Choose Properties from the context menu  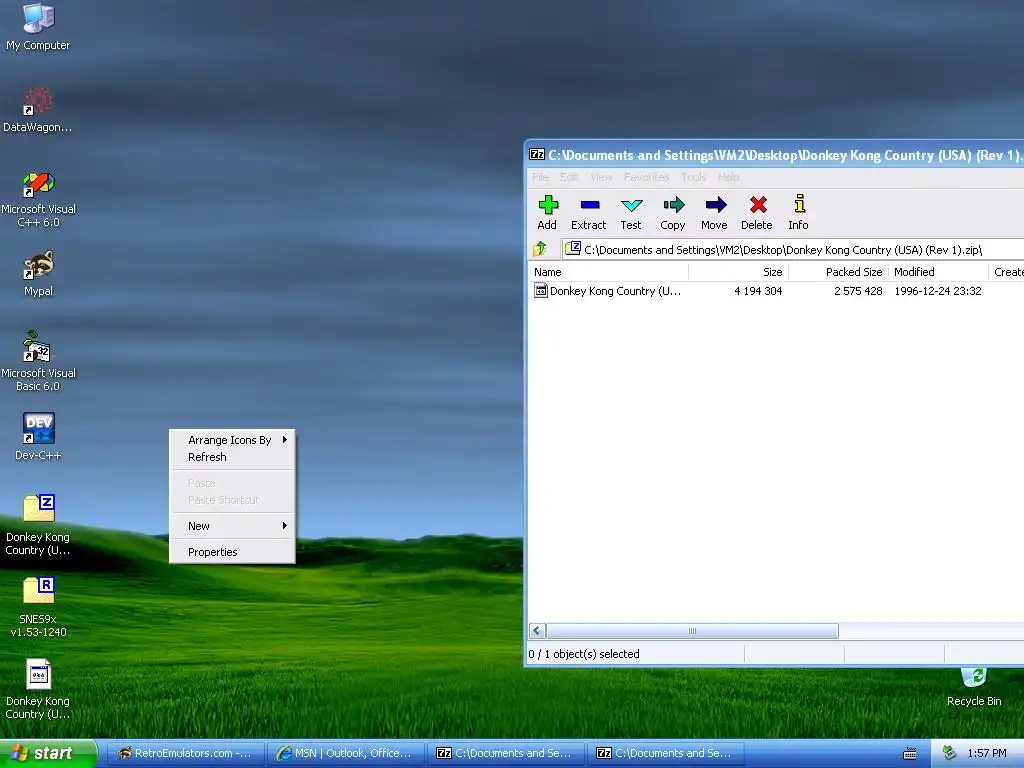tap(232, 552)
